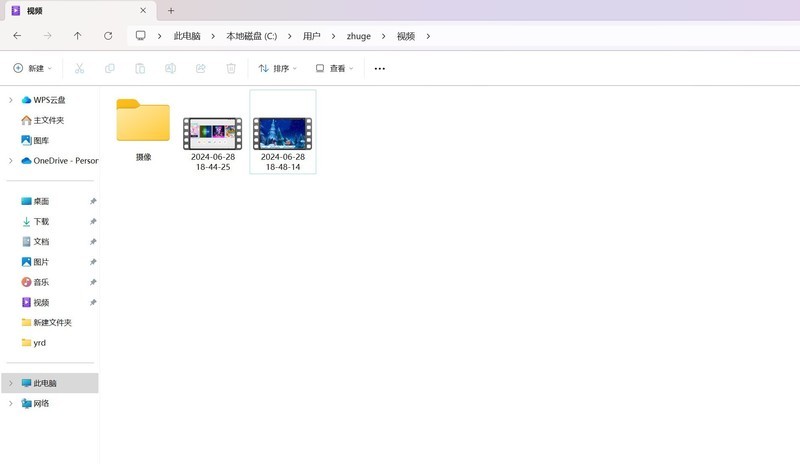Expand the OneDrive tree node
Image resolution: width=800 pixels, height=464 pixels.
[x=11, y=161]
